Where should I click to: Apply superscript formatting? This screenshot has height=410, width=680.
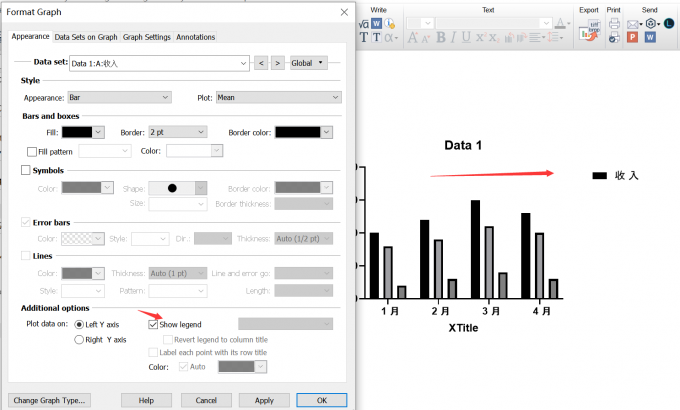pyautogui.click(x=480, y=38)
